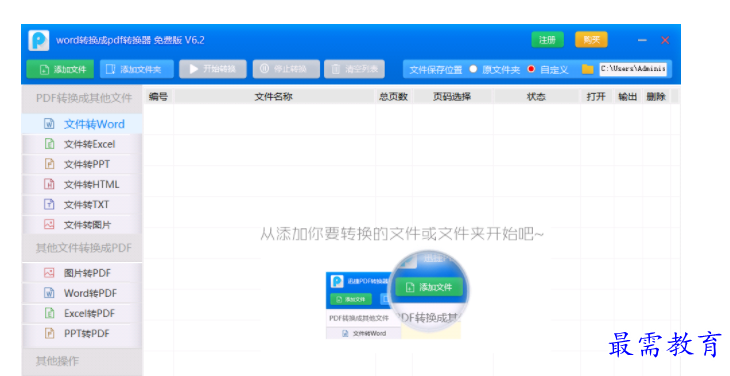
Task: Click the PPT icon beside PPT转PDF
Action: 49,333
